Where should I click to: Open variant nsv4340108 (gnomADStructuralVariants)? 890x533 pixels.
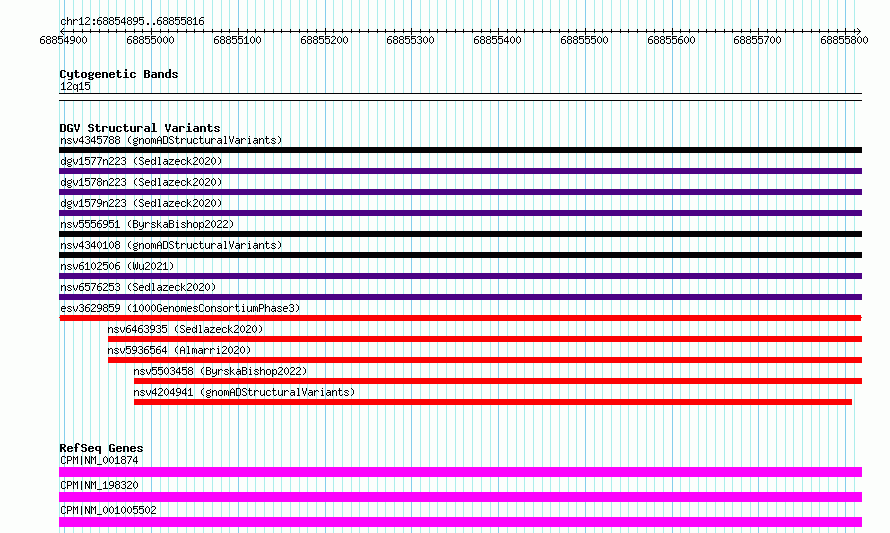click(171, 245)
